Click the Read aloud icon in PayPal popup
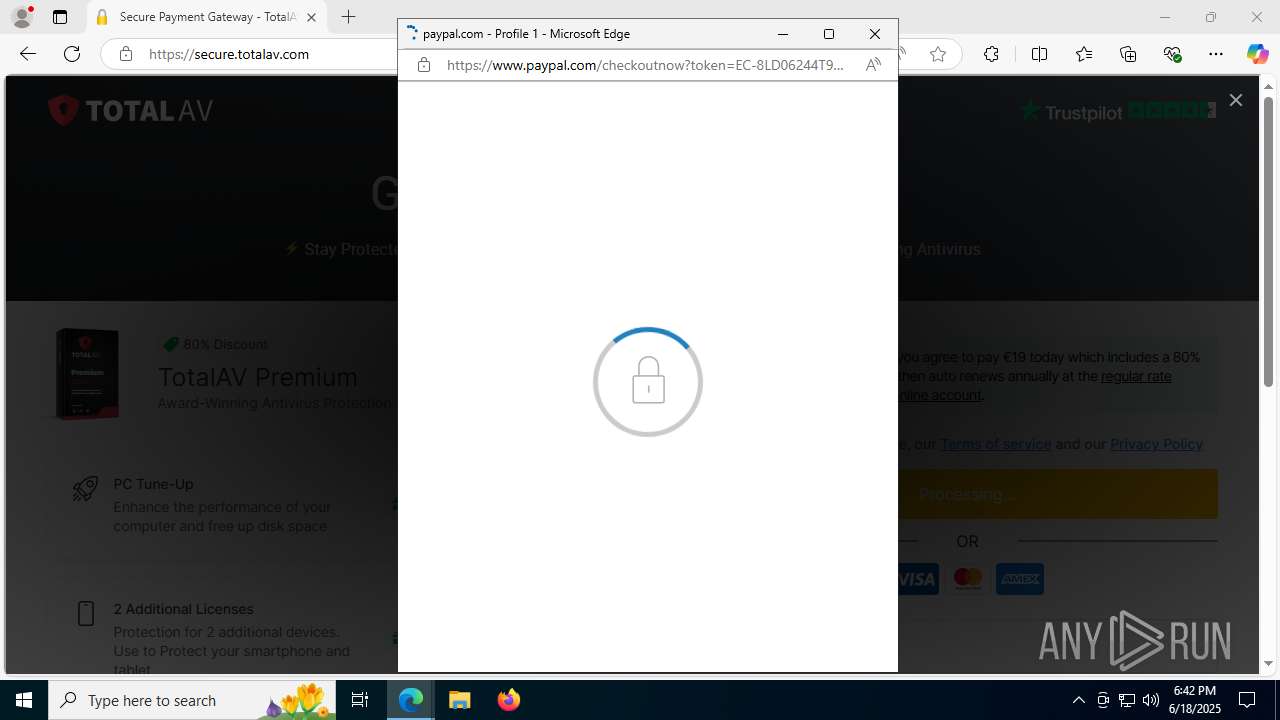Screen dimensions: 1280x720 (x=873, y=65)
